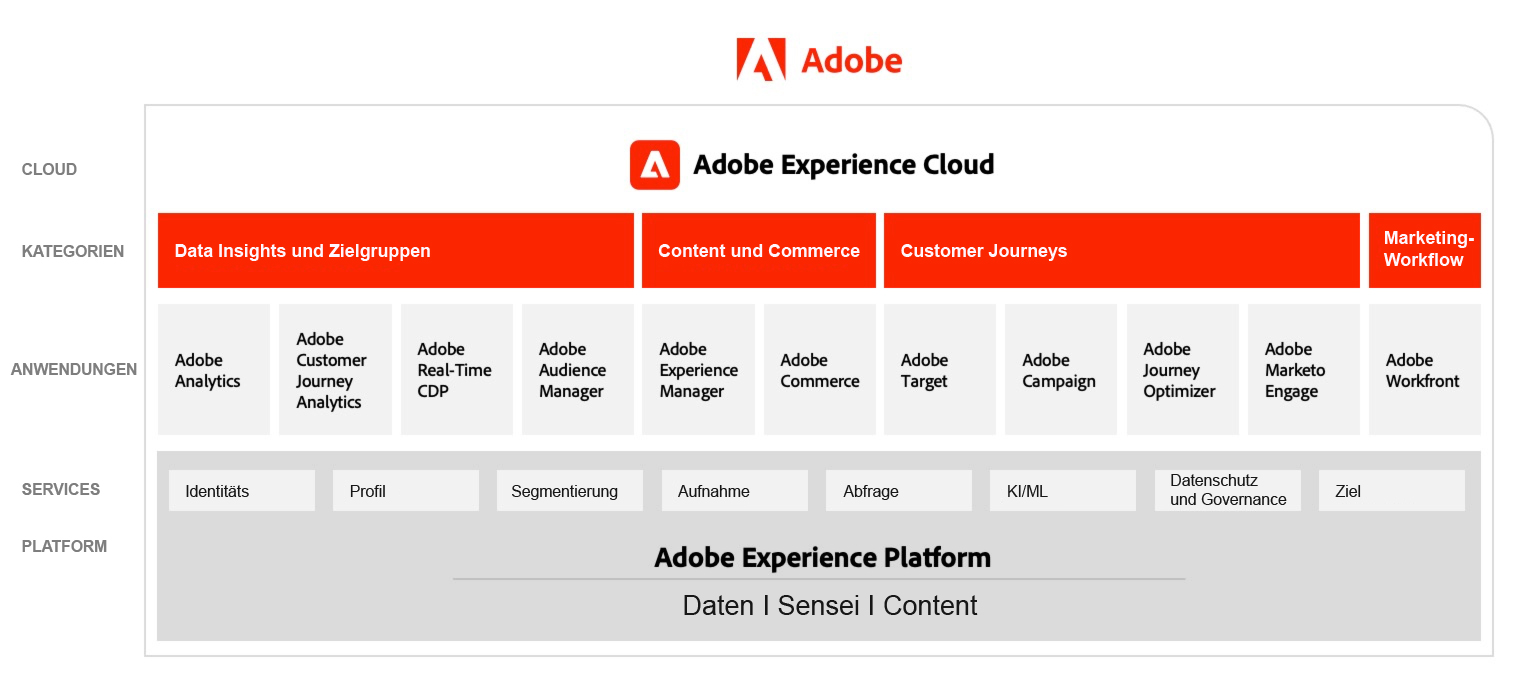Click the Adobe Experience Cloud logo icon
Viewport: 1513px width, 685px height.
pos(654,165)
